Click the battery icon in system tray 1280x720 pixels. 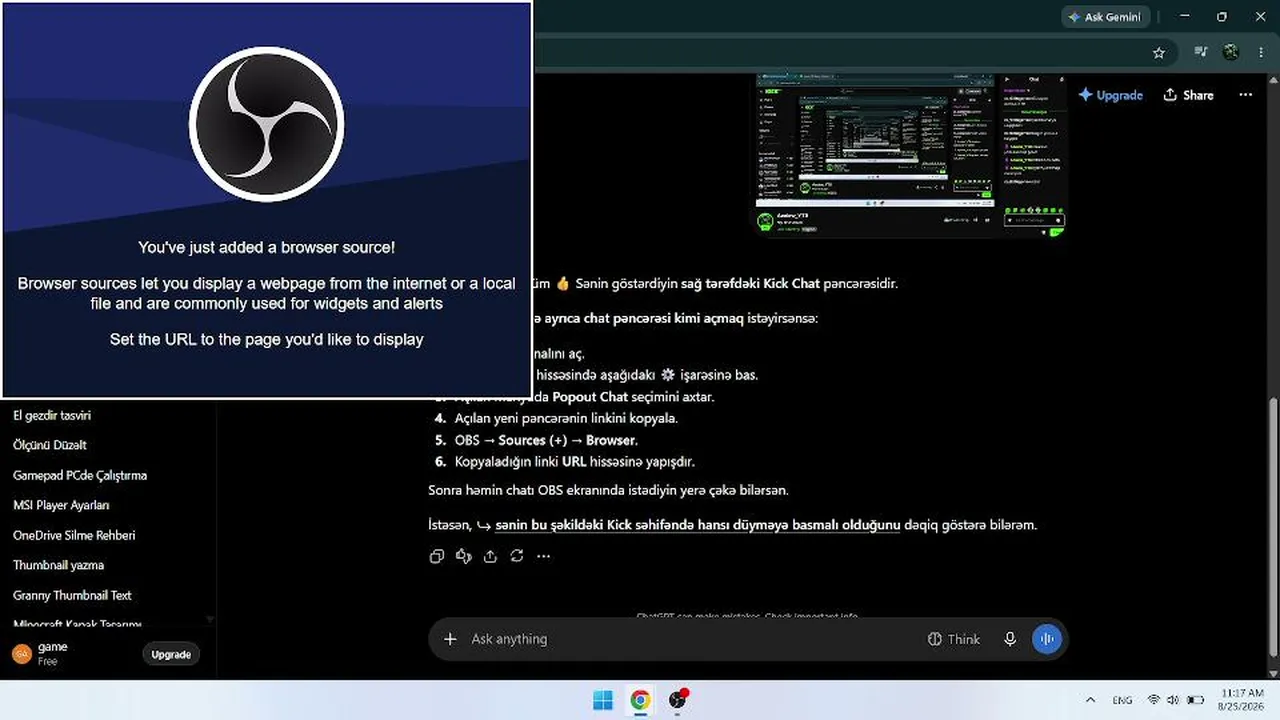coord(1195,700)
